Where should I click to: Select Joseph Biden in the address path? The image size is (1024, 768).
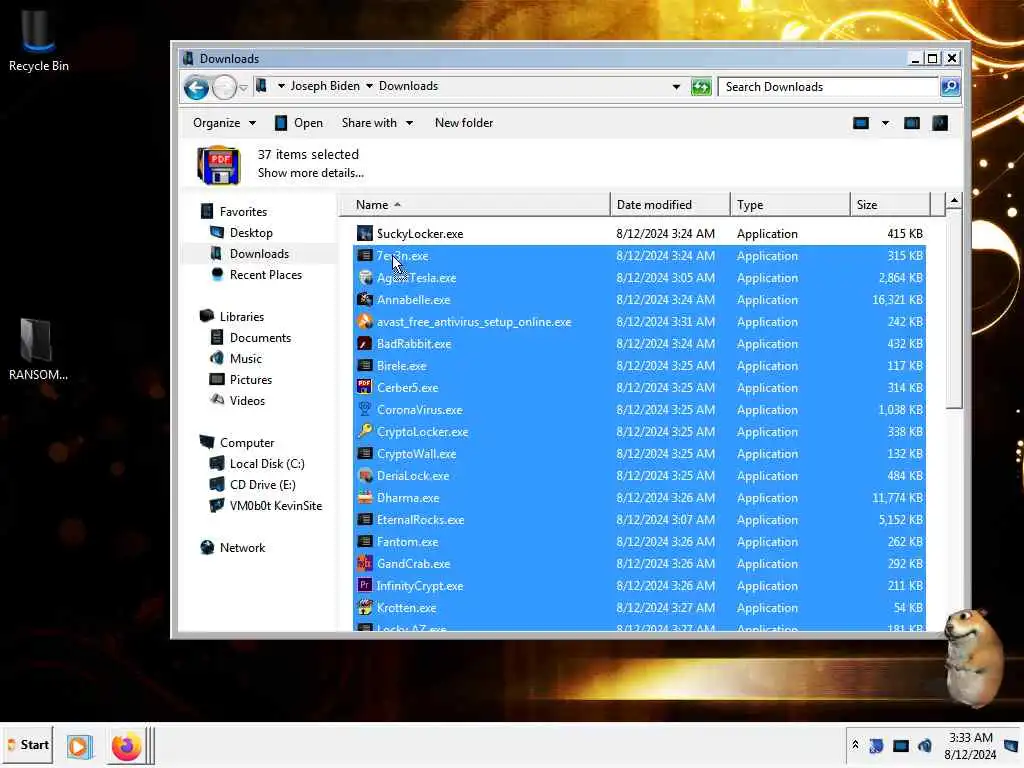tap(325, 86)
